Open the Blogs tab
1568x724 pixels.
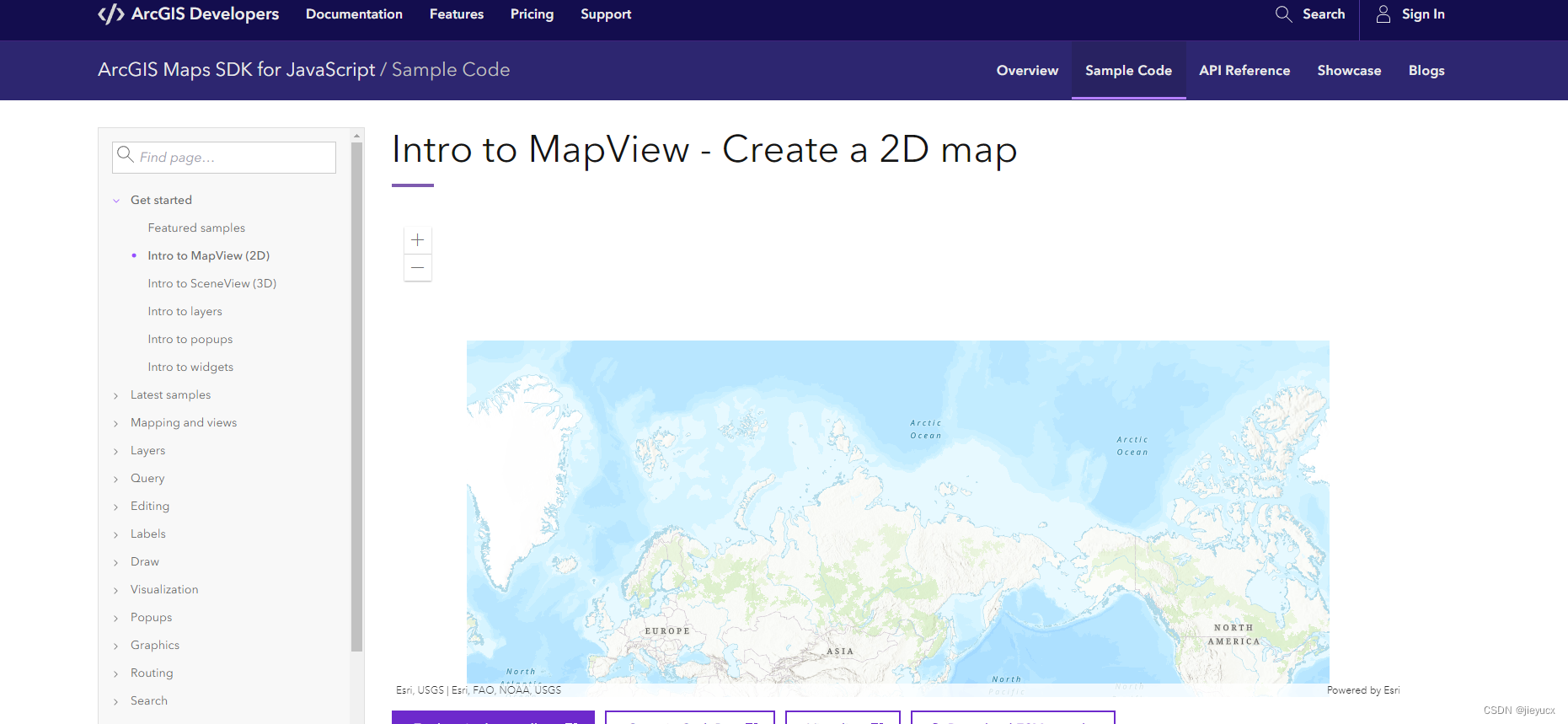tap(1426, 71)
